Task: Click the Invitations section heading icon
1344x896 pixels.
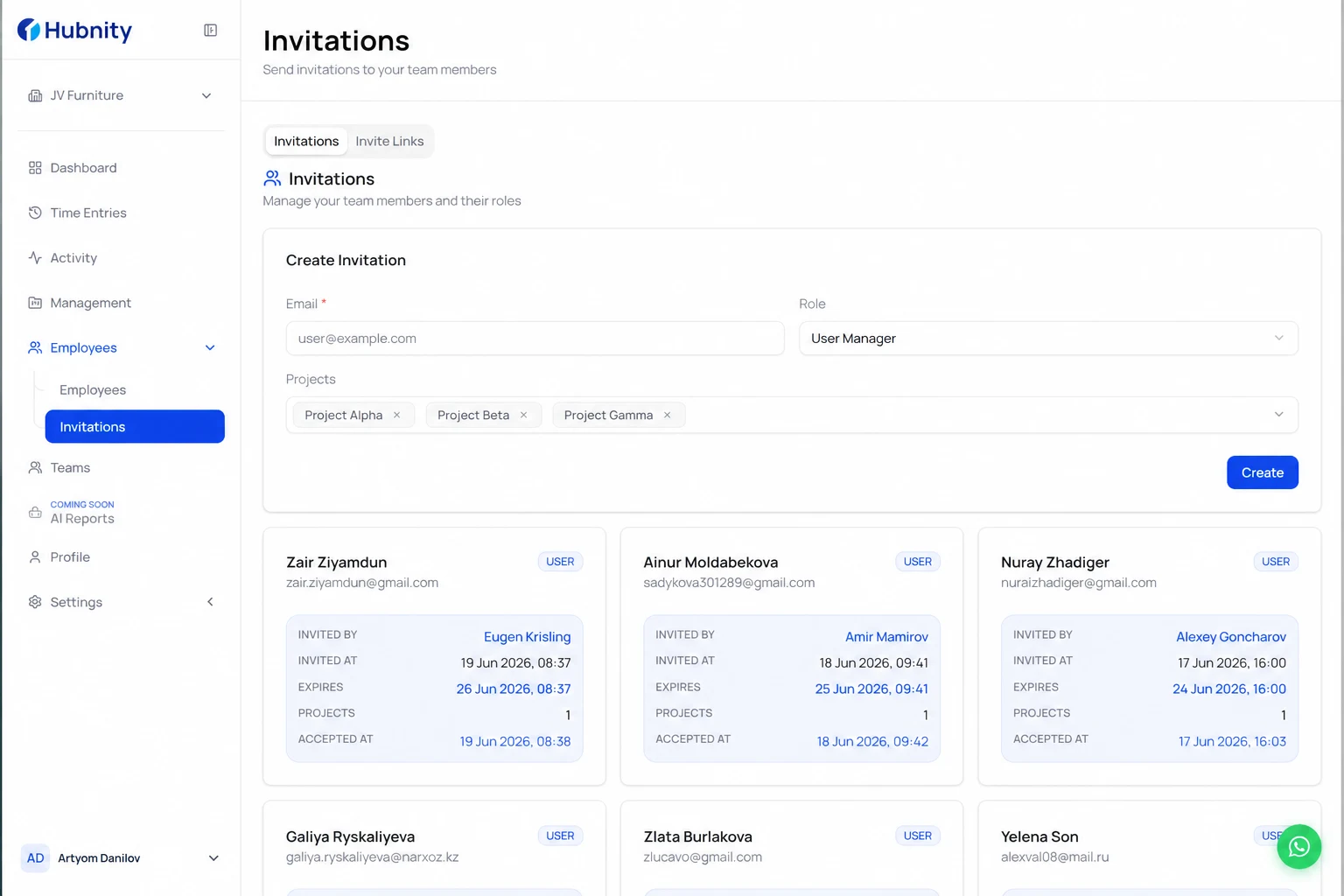Action: [272, 178]
